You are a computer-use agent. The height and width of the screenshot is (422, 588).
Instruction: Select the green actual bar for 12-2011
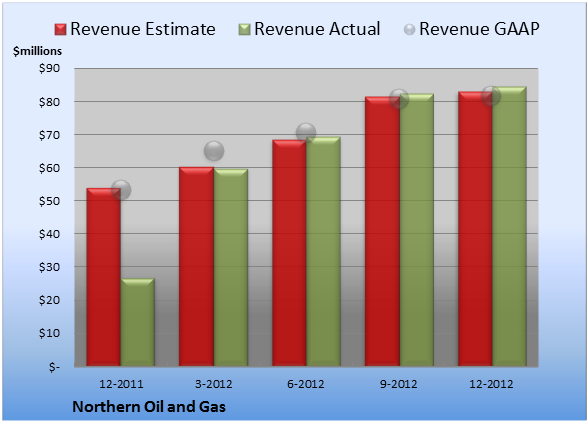tap(138, 322)
